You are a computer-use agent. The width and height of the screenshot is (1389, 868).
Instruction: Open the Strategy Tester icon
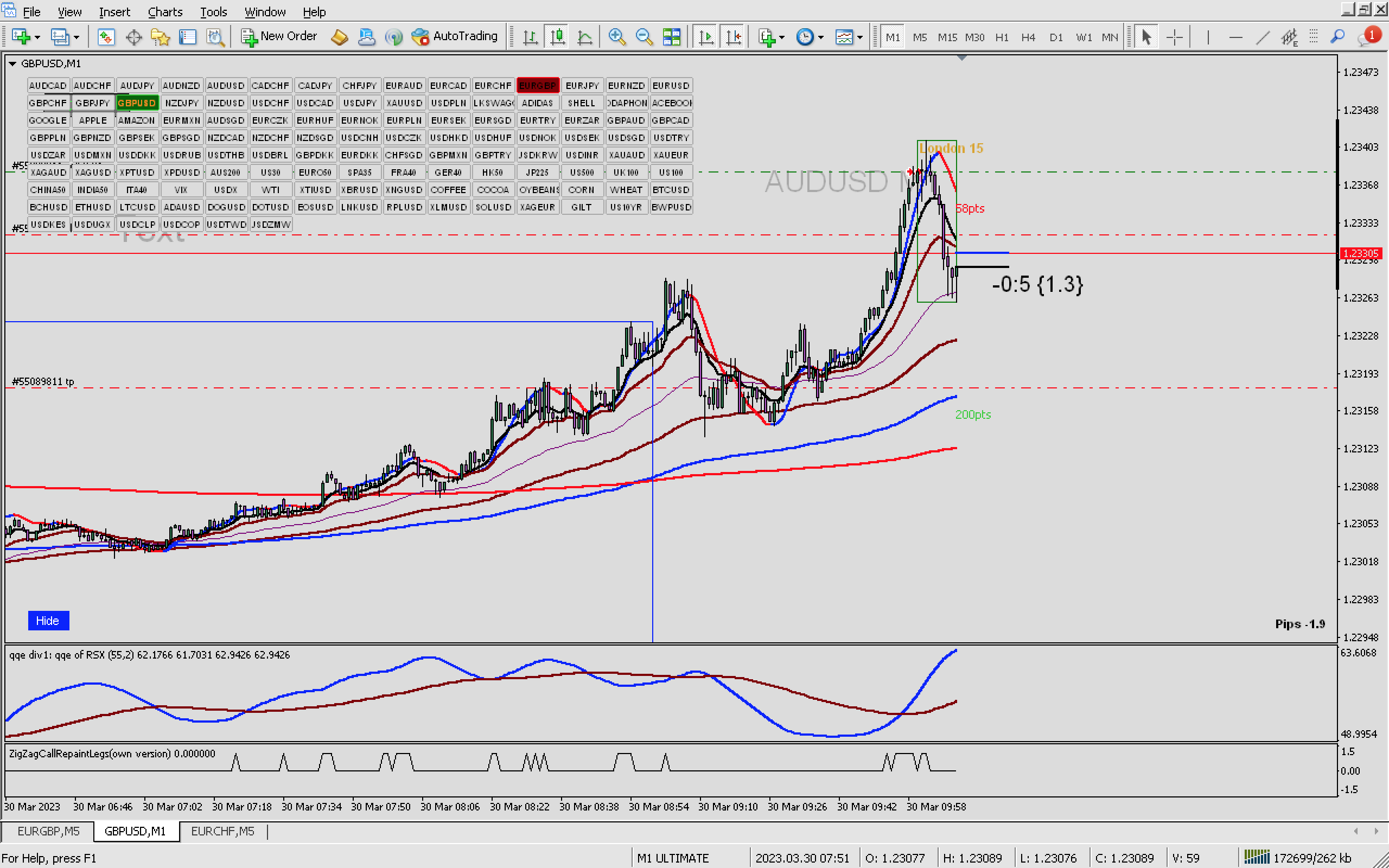[x=215, y=37]
